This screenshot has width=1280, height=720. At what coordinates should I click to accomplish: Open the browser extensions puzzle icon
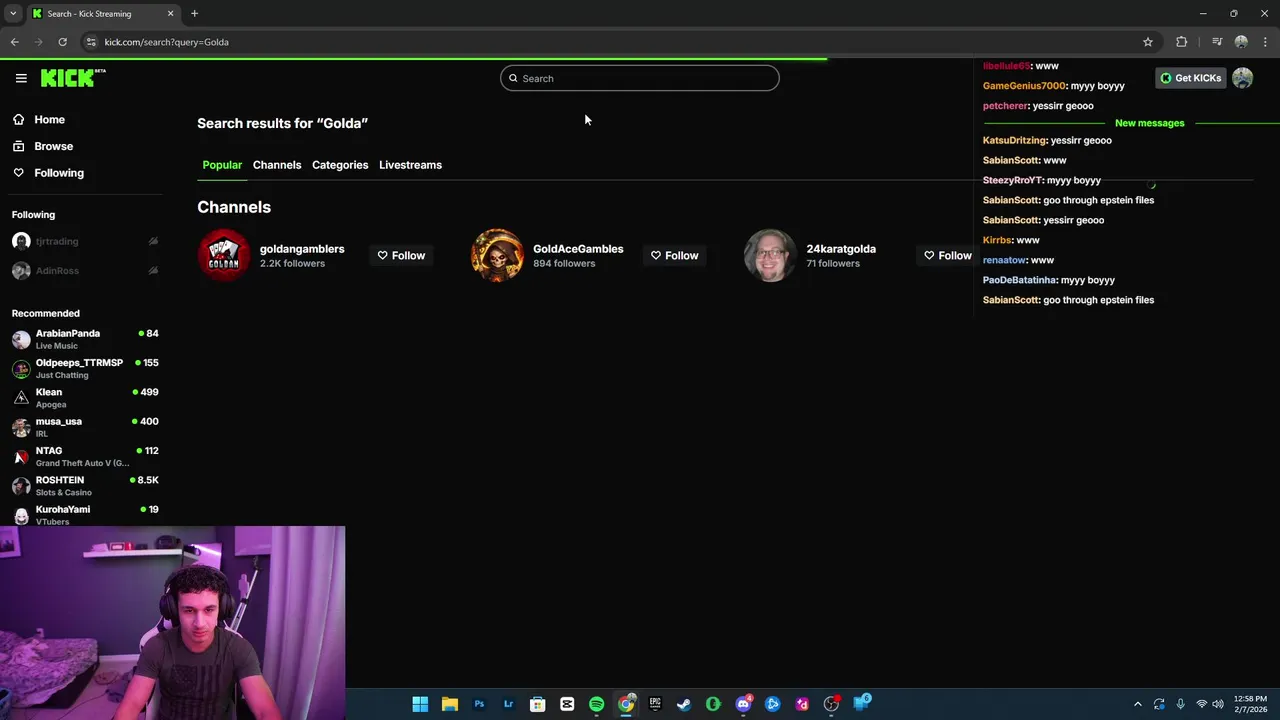1182,42
